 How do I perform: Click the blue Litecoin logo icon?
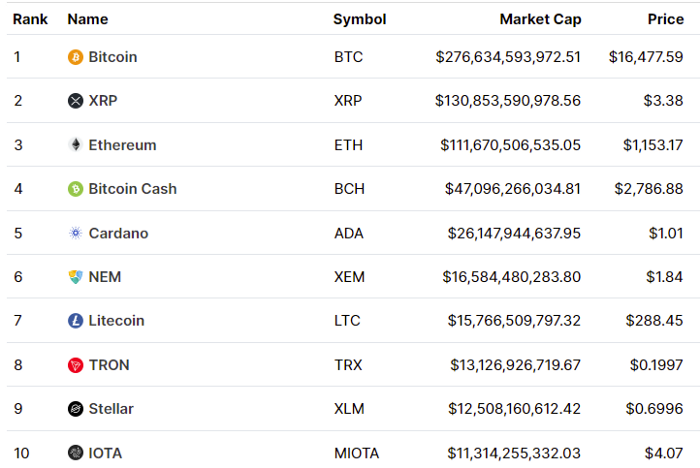pyautogui.click(x=75, y=321)
